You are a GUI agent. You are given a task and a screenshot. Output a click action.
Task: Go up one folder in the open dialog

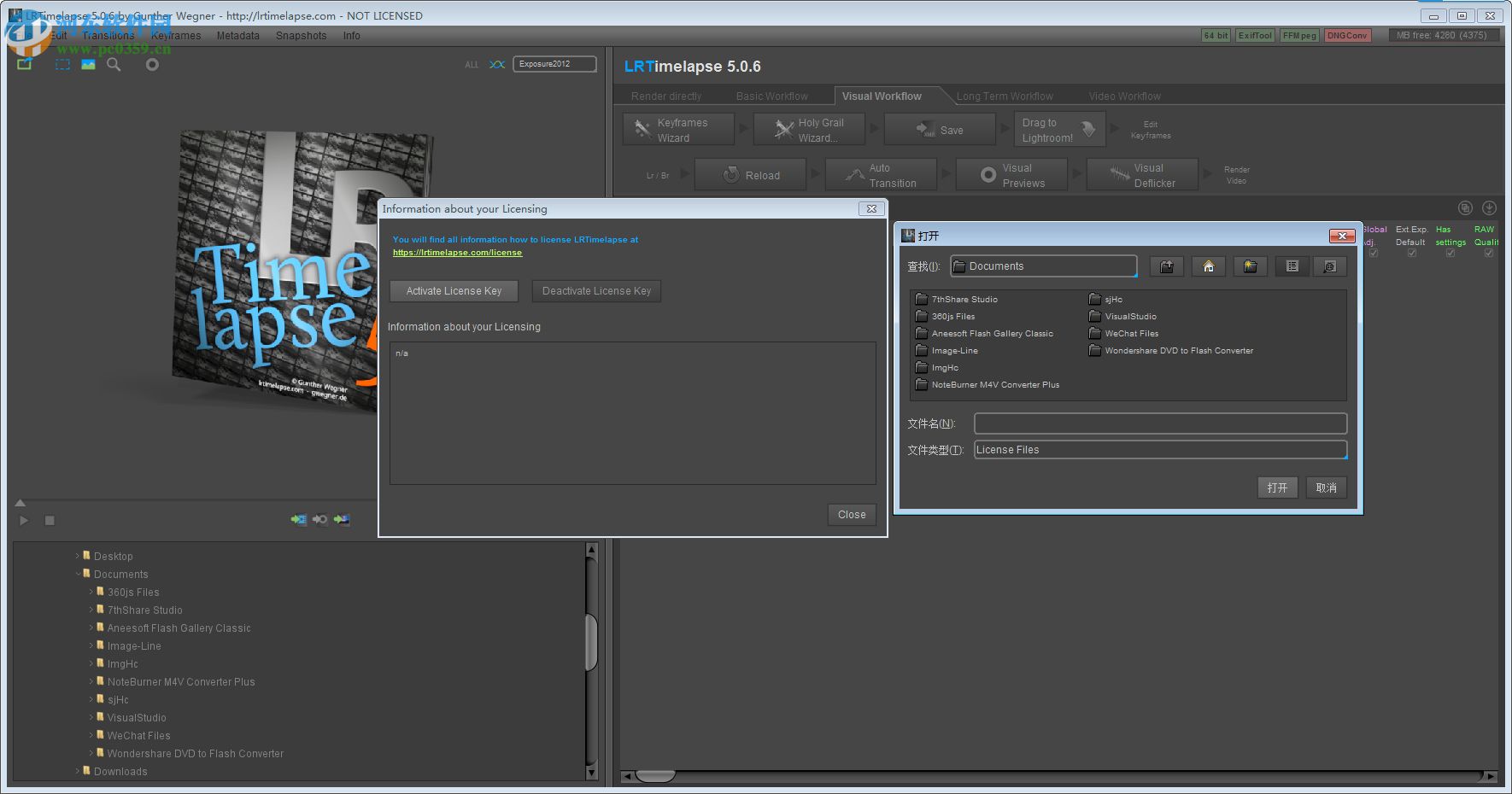(1166, 266)
